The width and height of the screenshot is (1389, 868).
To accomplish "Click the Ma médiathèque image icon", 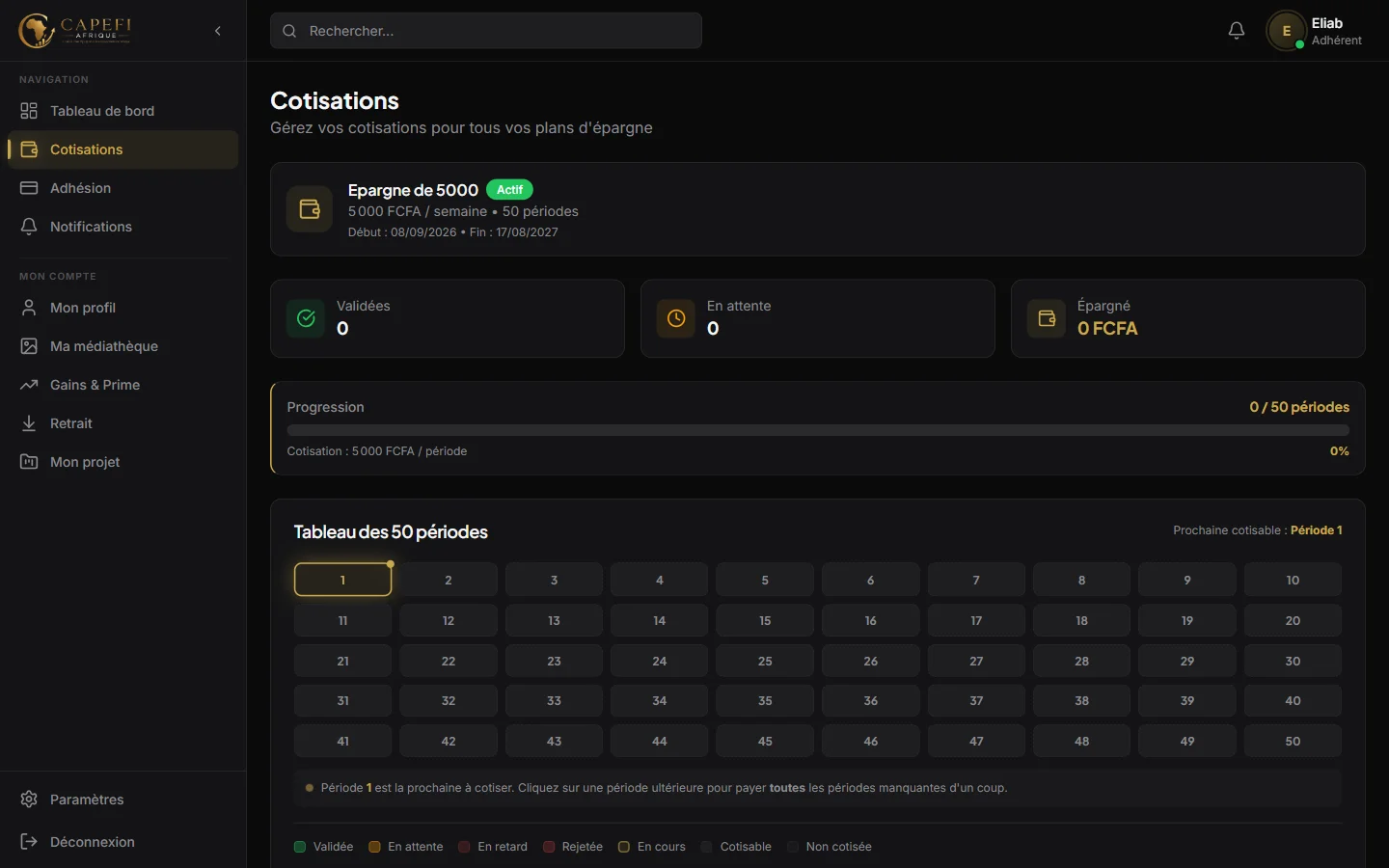I will point(29,346).
